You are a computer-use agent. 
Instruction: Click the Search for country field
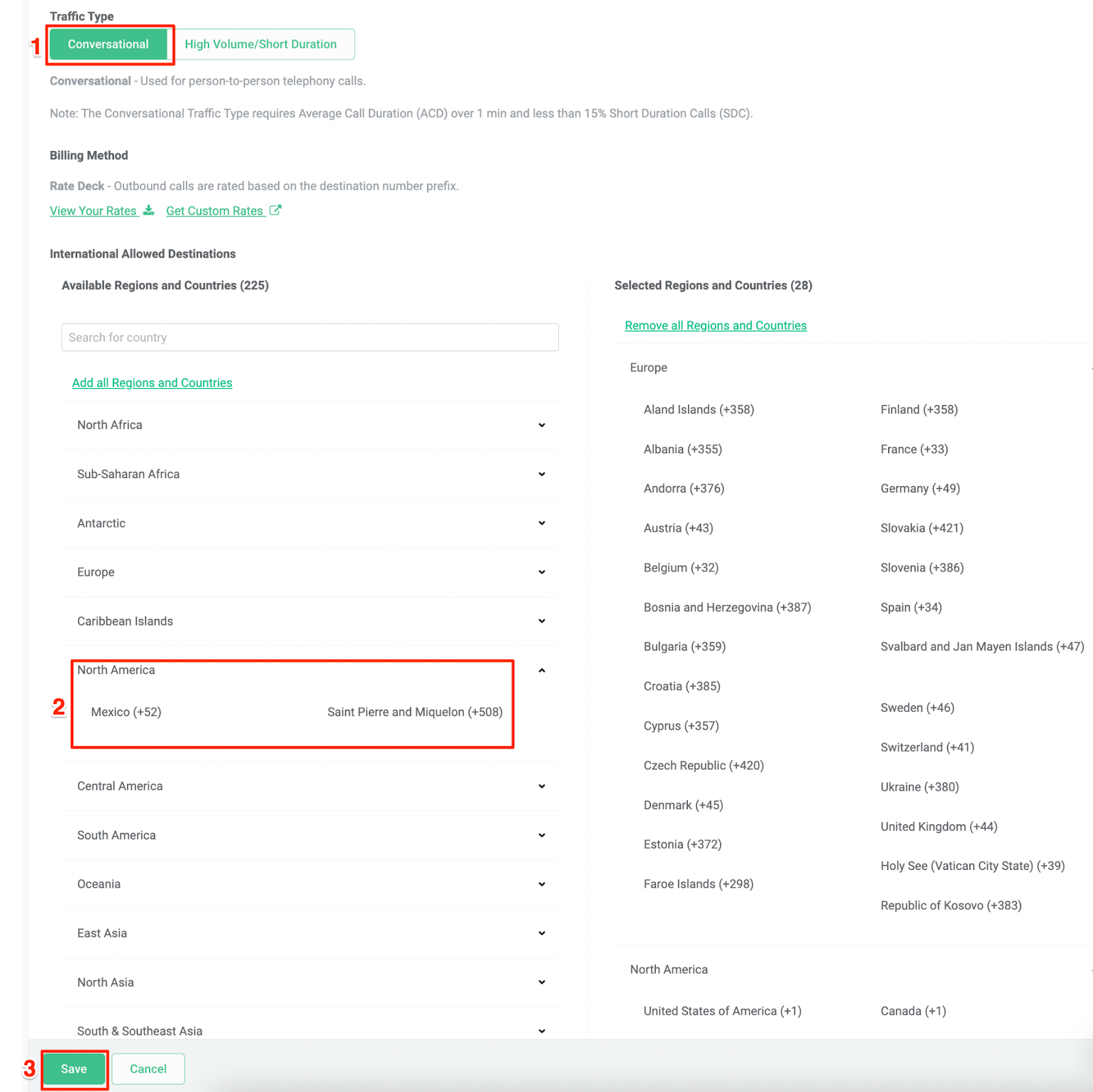[309, 337]
